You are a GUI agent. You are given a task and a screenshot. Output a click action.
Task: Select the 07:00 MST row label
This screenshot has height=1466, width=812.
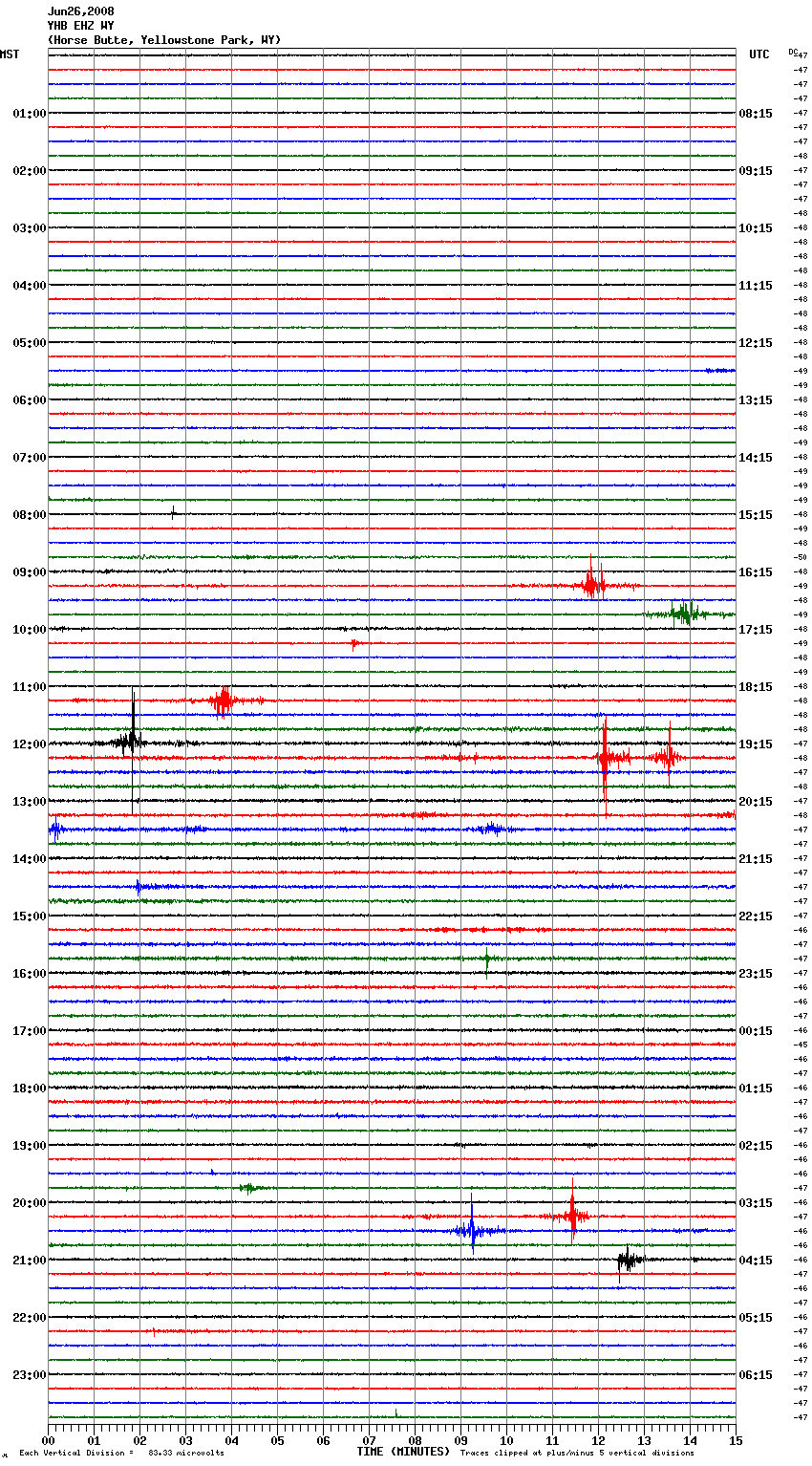click(29, 458)
